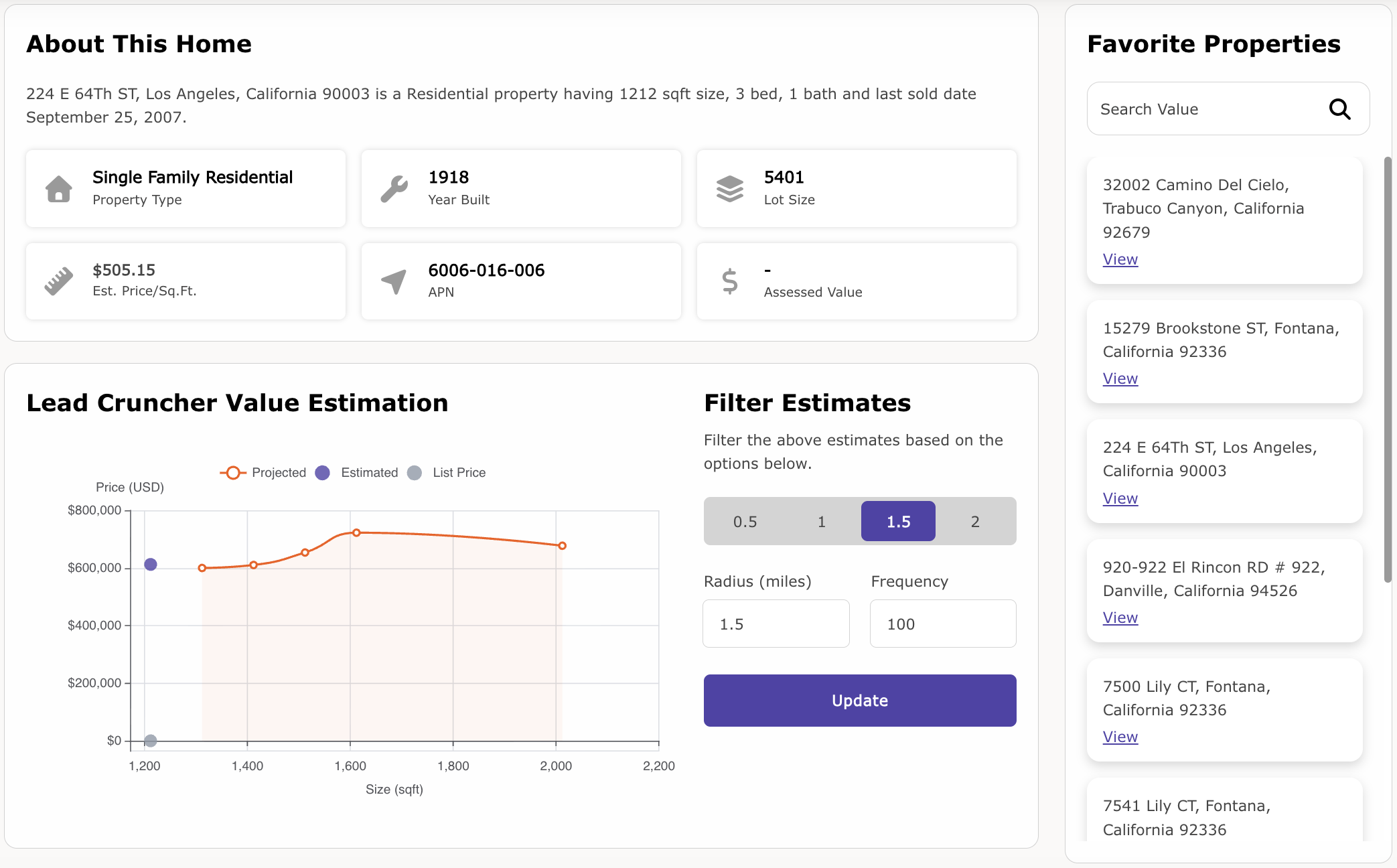Viewport: 1397px width, 868px height.
Task: Click the wrench Year Built icon
Action: pyautogui.click(x=394, y=189)
